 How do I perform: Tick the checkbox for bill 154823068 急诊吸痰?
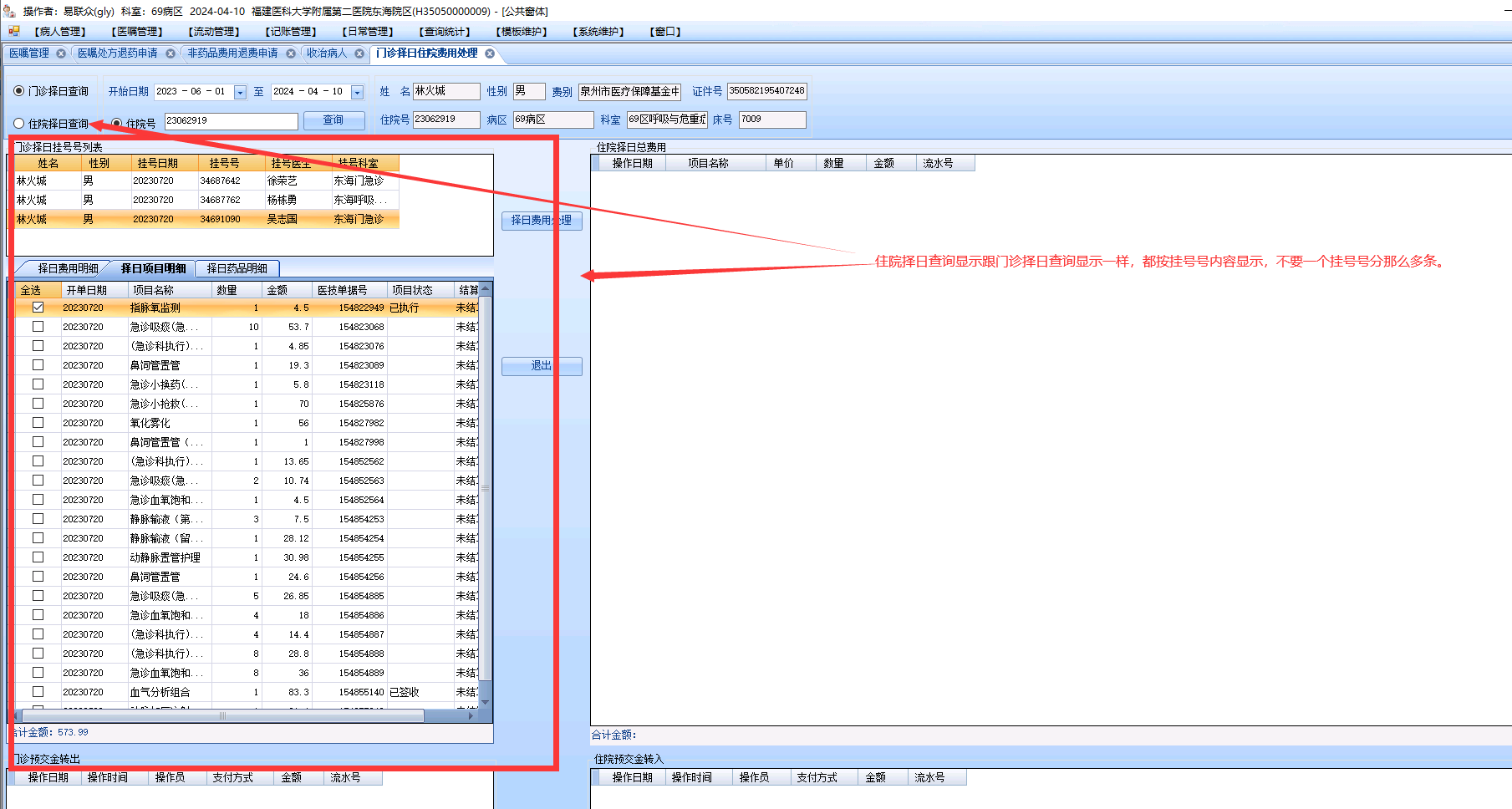click(x=38, y=327)
